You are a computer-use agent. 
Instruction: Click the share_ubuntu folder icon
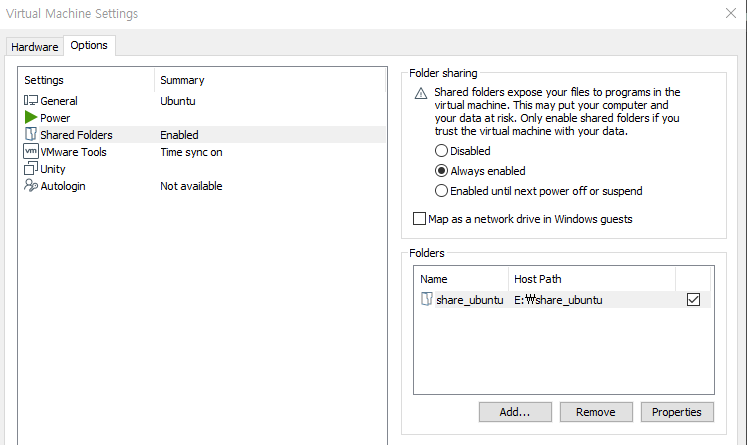(x=427, y=299)
